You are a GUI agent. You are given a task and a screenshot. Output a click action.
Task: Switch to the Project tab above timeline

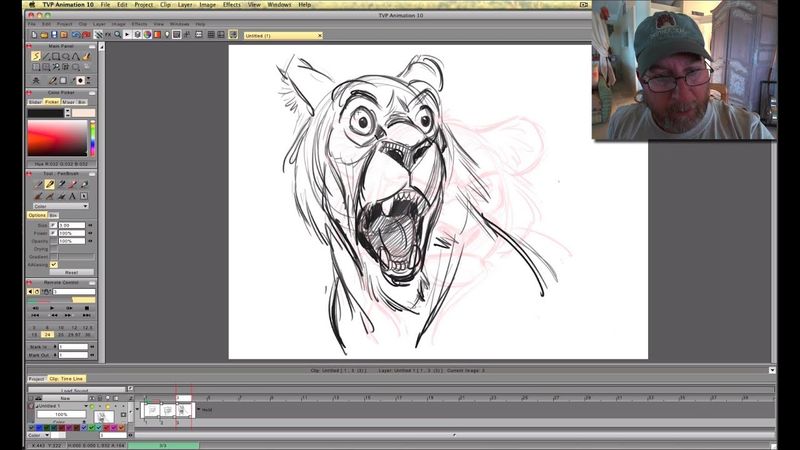37,379
